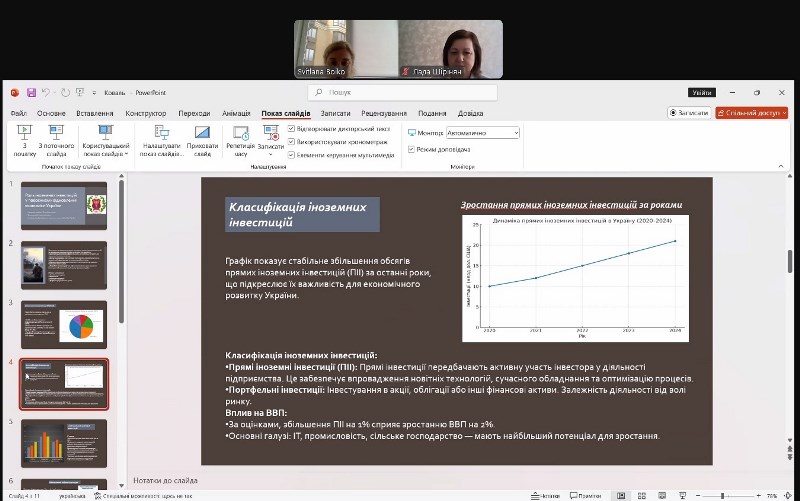Open the Monitor dropdown set to Автоматично
Screen dimensions: 800x501
coord(483,132)
